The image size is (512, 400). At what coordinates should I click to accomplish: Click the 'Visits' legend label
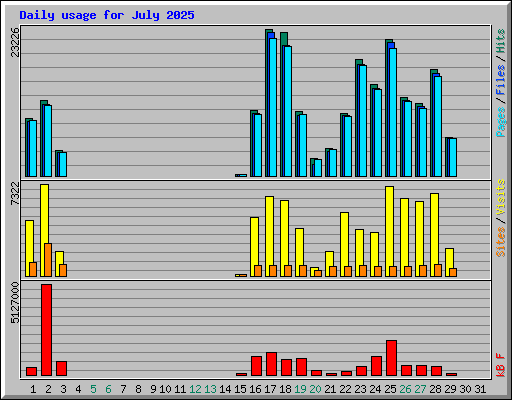[x=501, y=197]
